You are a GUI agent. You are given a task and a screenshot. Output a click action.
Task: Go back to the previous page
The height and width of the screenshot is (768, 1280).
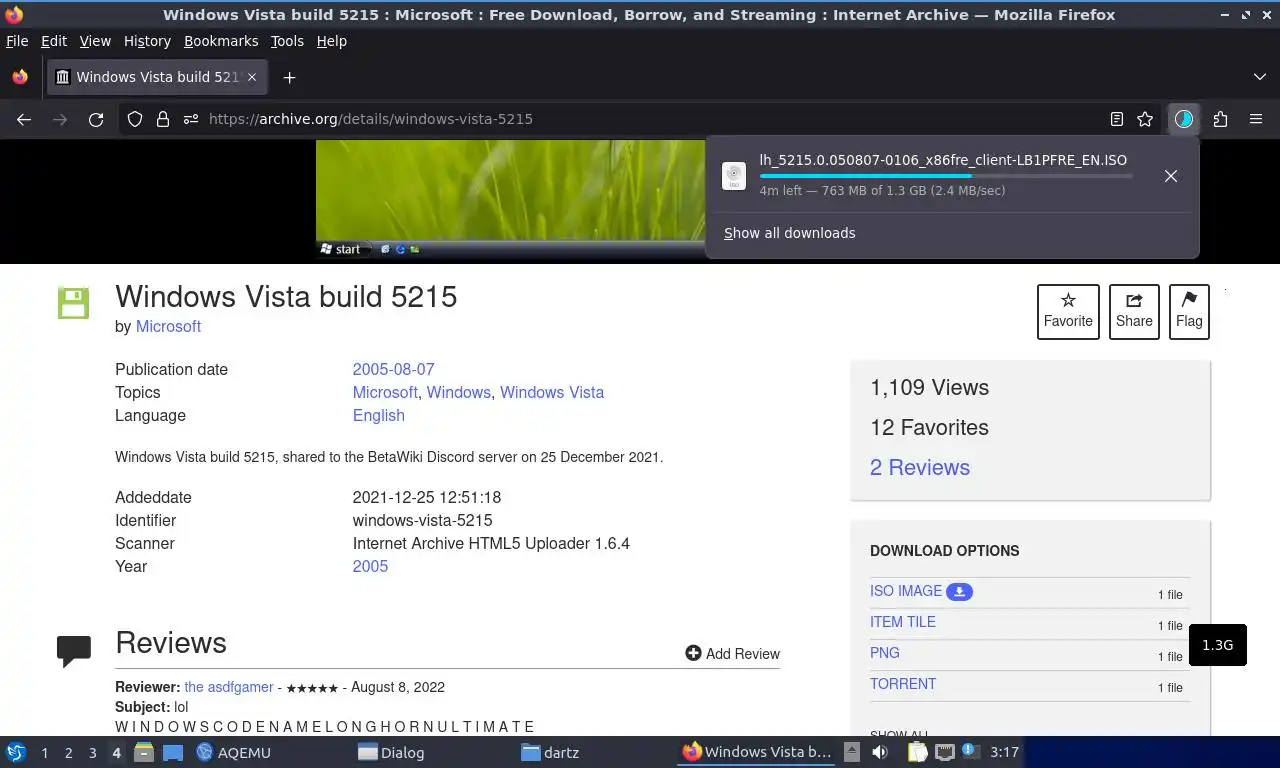pos(24,119)
